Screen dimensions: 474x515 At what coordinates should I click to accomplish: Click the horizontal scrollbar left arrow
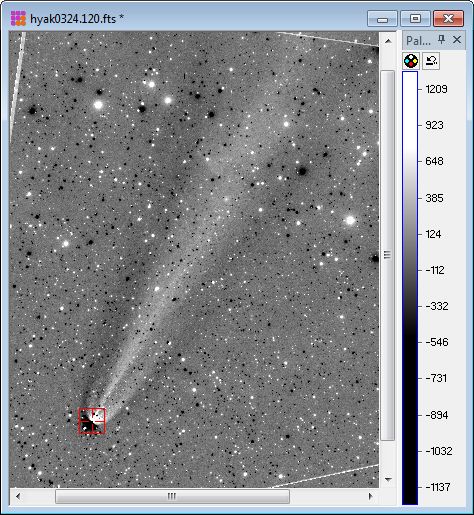click(18, 496)
